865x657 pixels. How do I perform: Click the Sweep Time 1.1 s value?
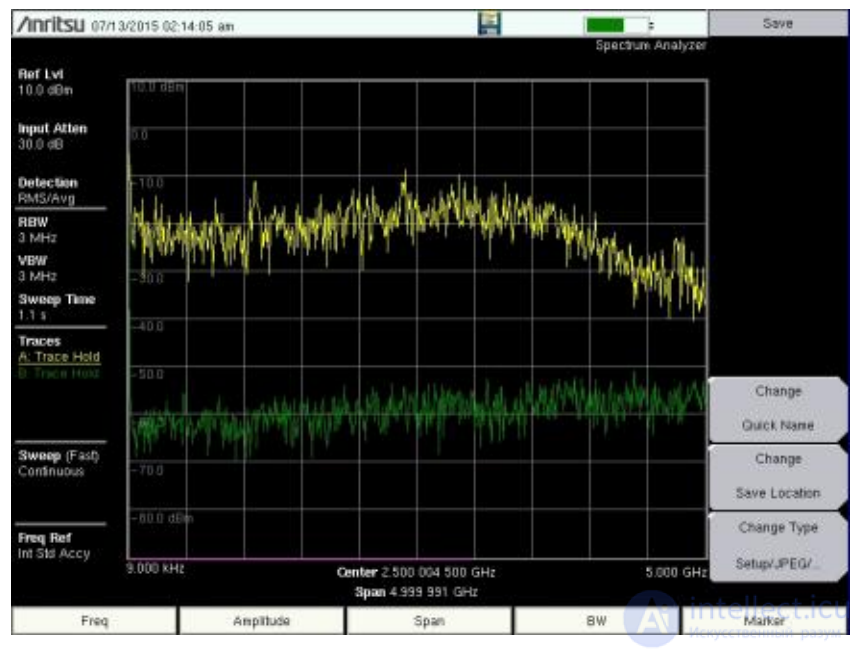tap(32, 316)
